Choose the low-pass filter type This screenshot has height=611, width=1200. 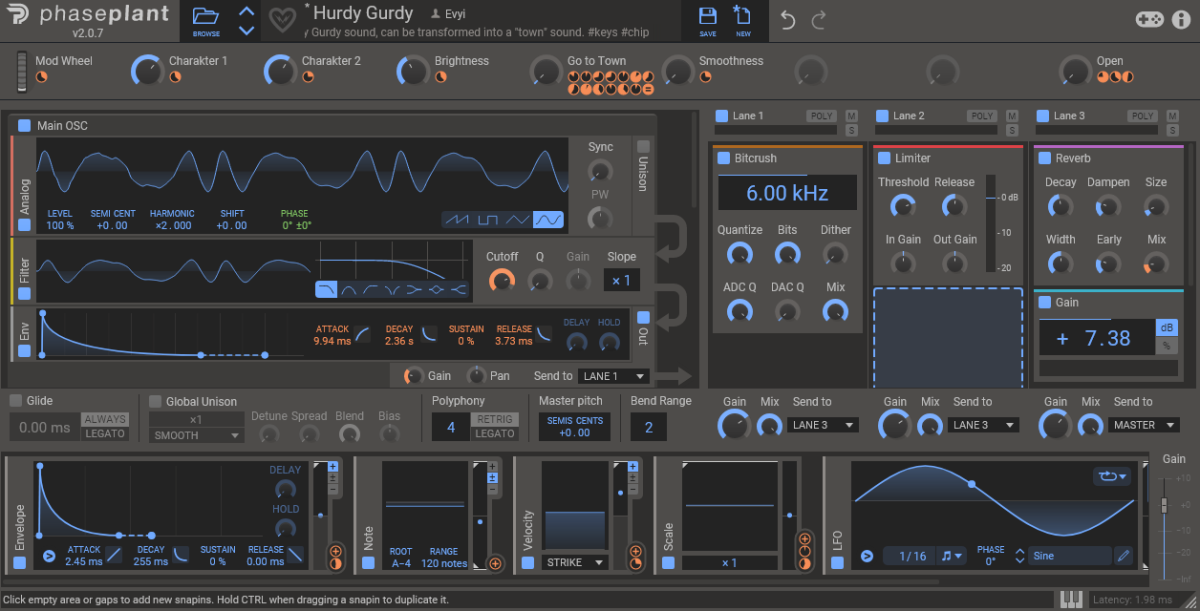point(327,290)
